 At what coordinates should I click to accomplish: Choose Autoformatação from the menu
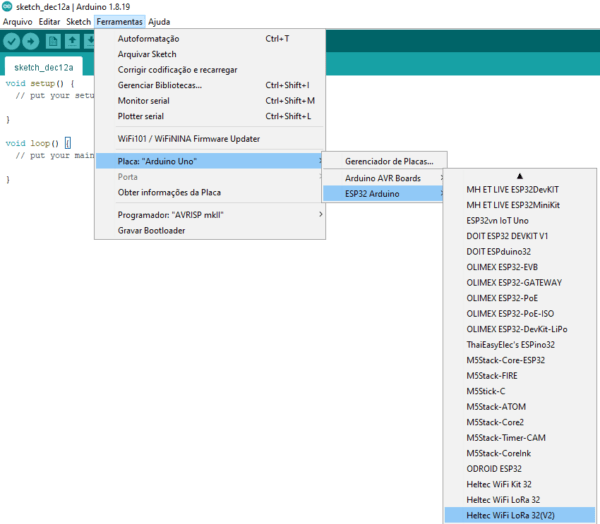[x=210, y=39]
